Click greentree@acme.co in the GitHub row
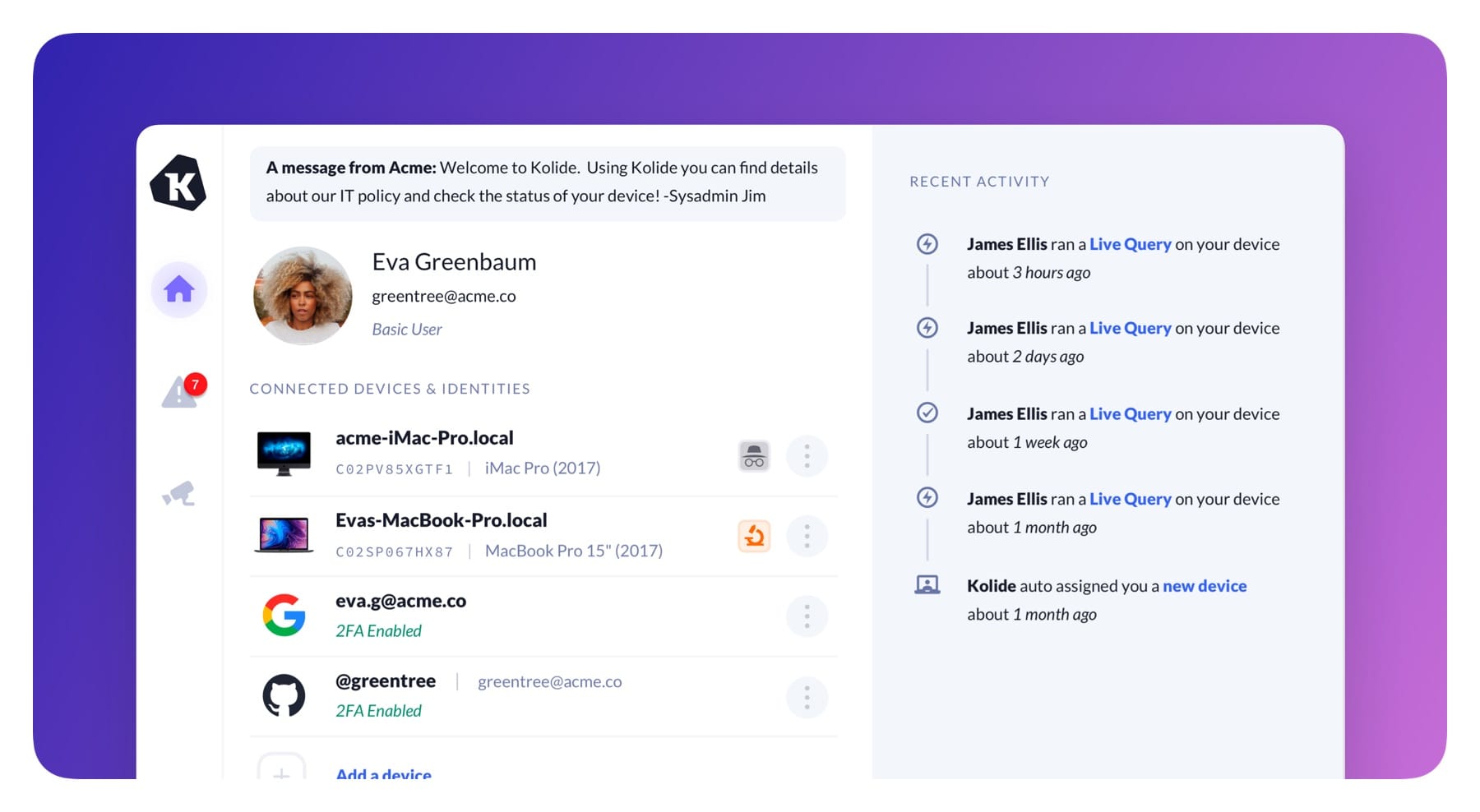Viewport: 1480px width, 812px height. coord(550,682)
